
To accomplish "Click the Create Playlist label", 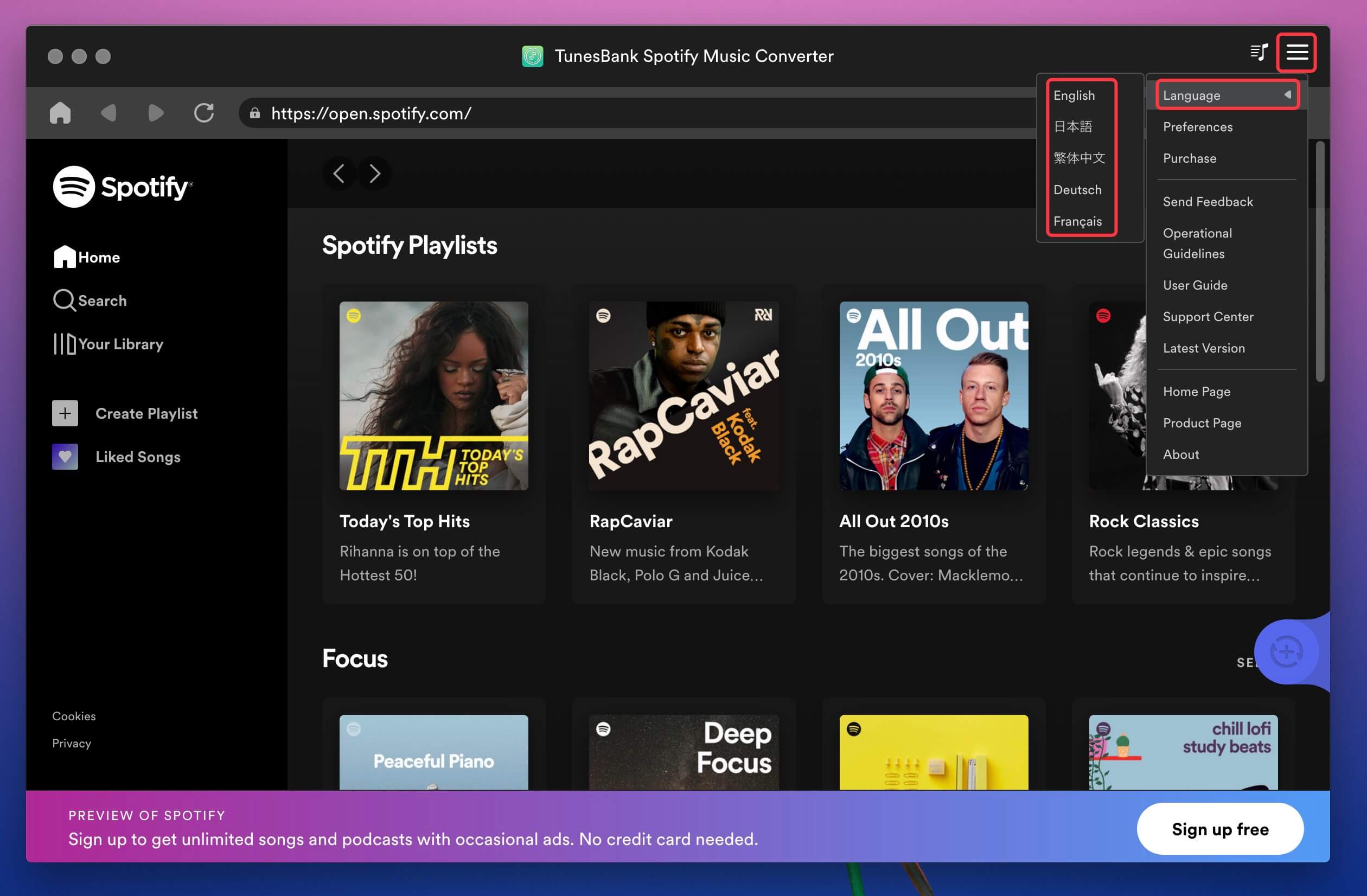I will (x=146, y=413).
